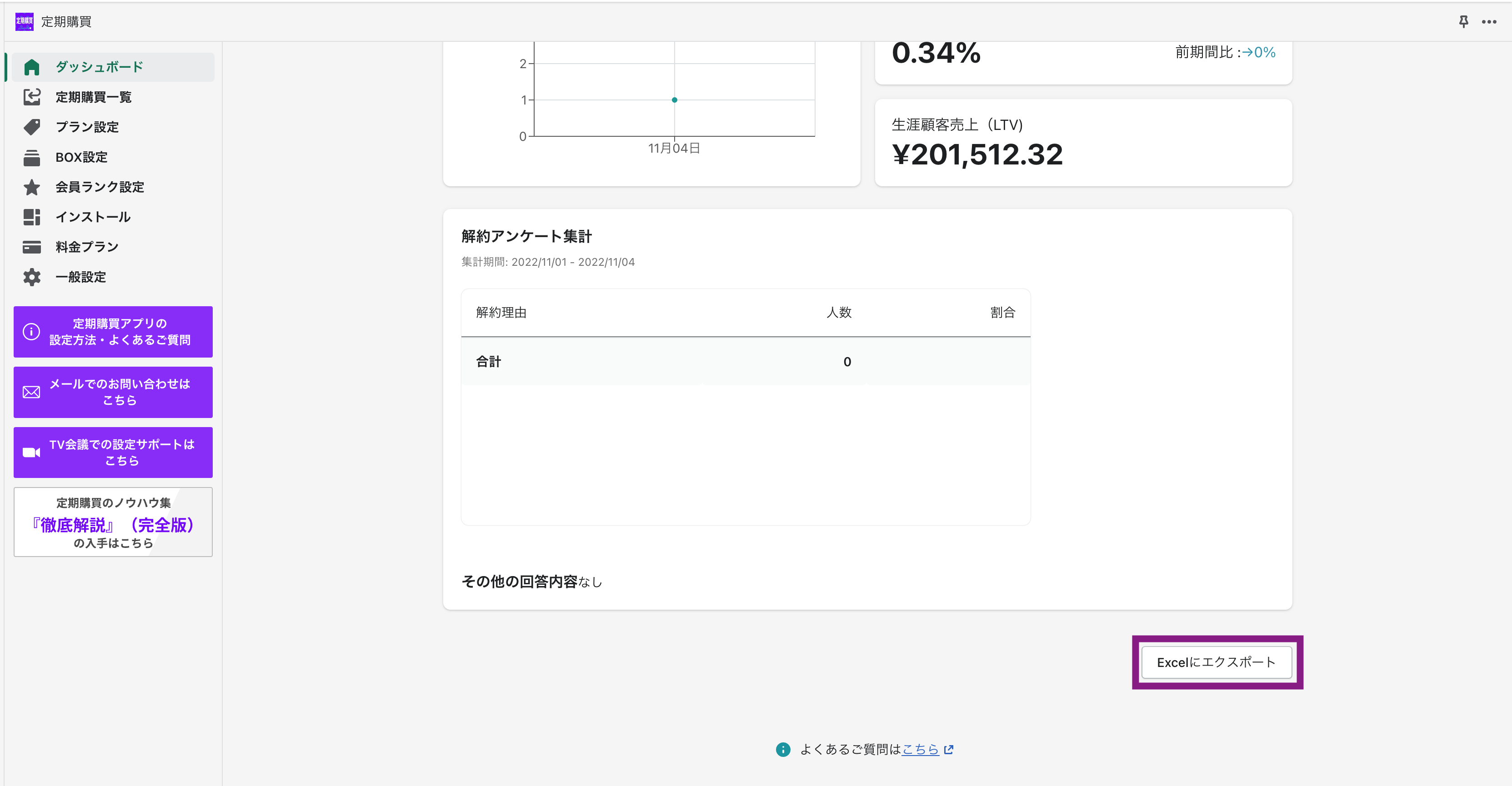
Task: Click the install grid icon
Action: coord(32,217)
